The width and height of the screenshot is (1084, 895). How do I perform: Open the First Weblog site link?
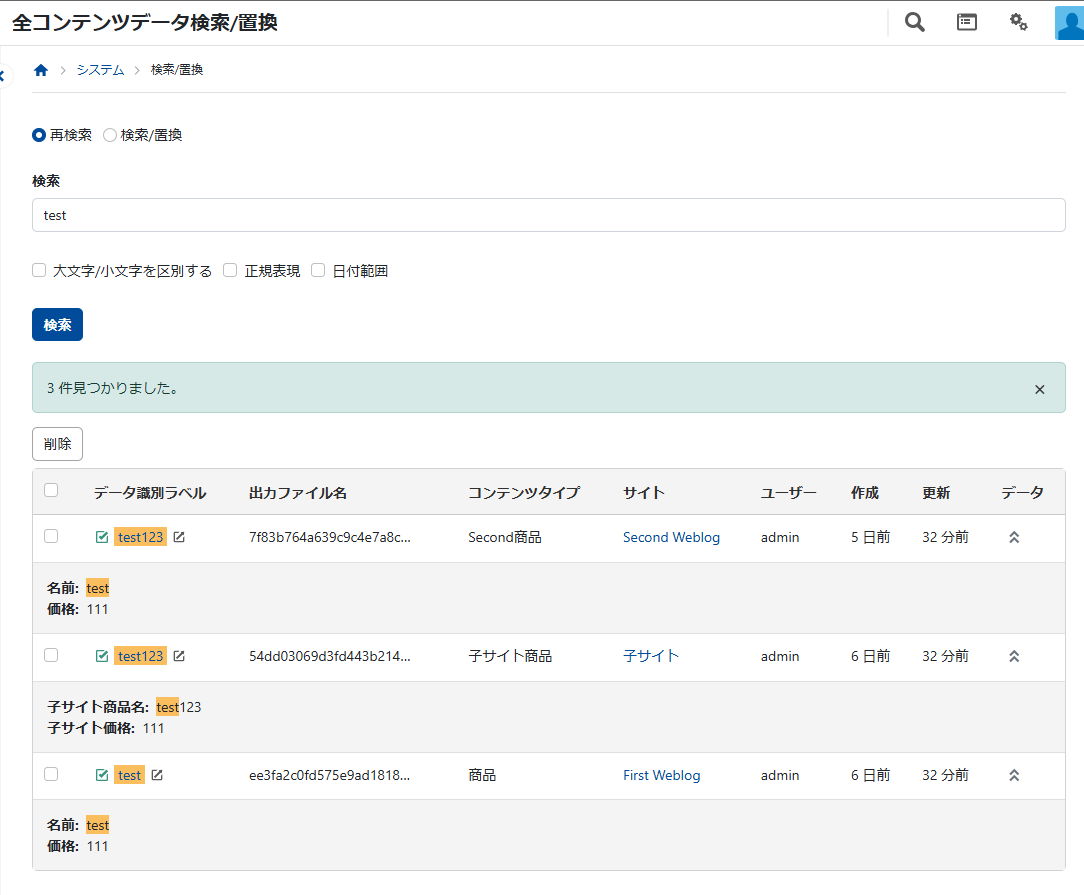tap(661, 775)
